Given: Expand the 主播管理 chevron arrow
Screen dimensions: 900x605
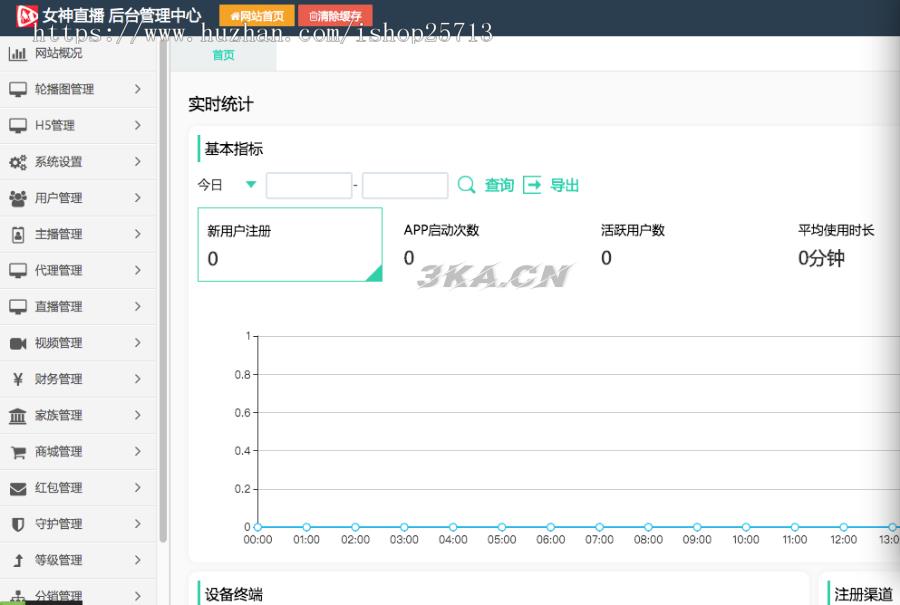Looking at the screenshot, I should tap(138, 234).
